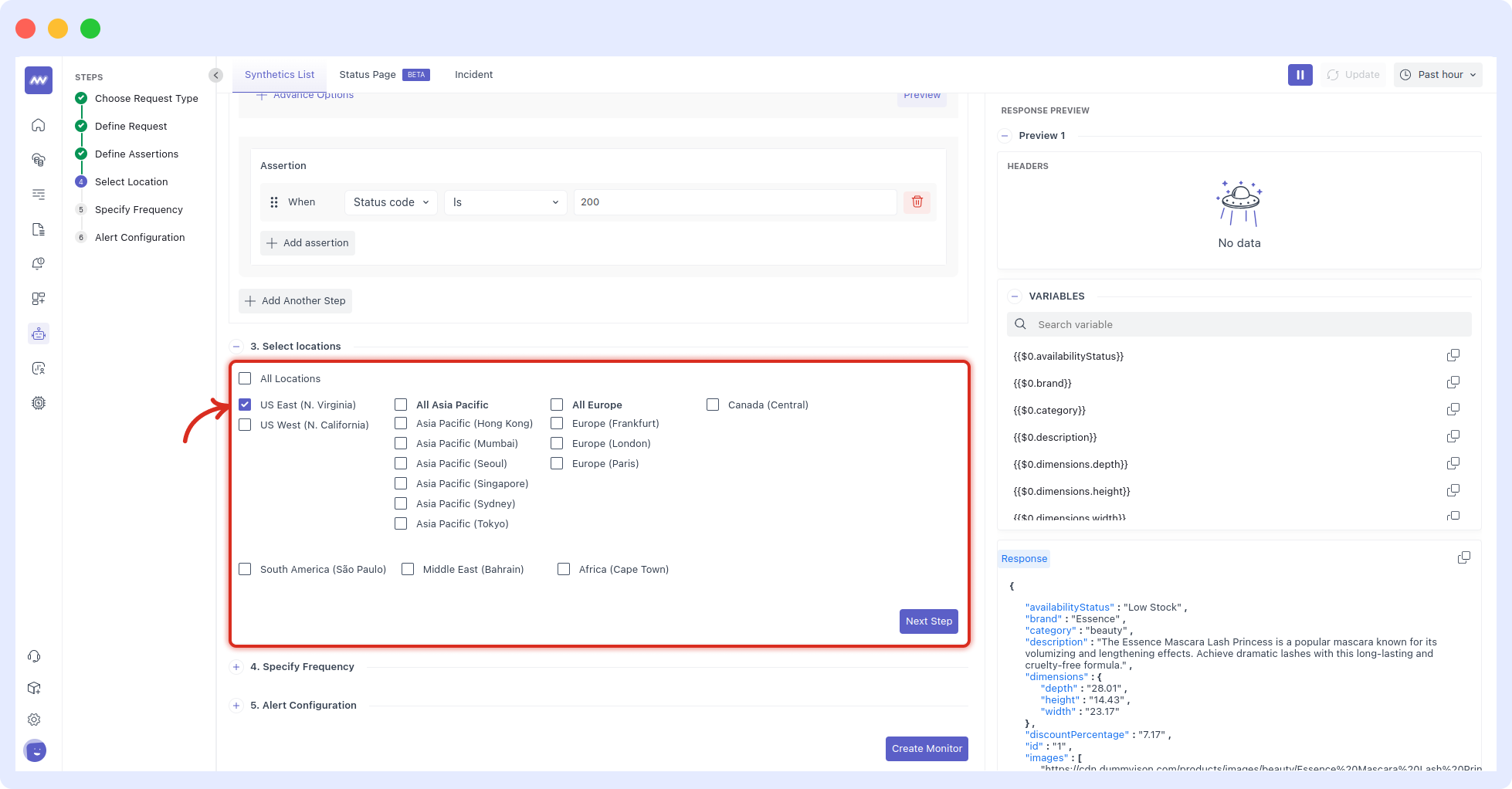Click the Create Monitor button

click(927, 749)
